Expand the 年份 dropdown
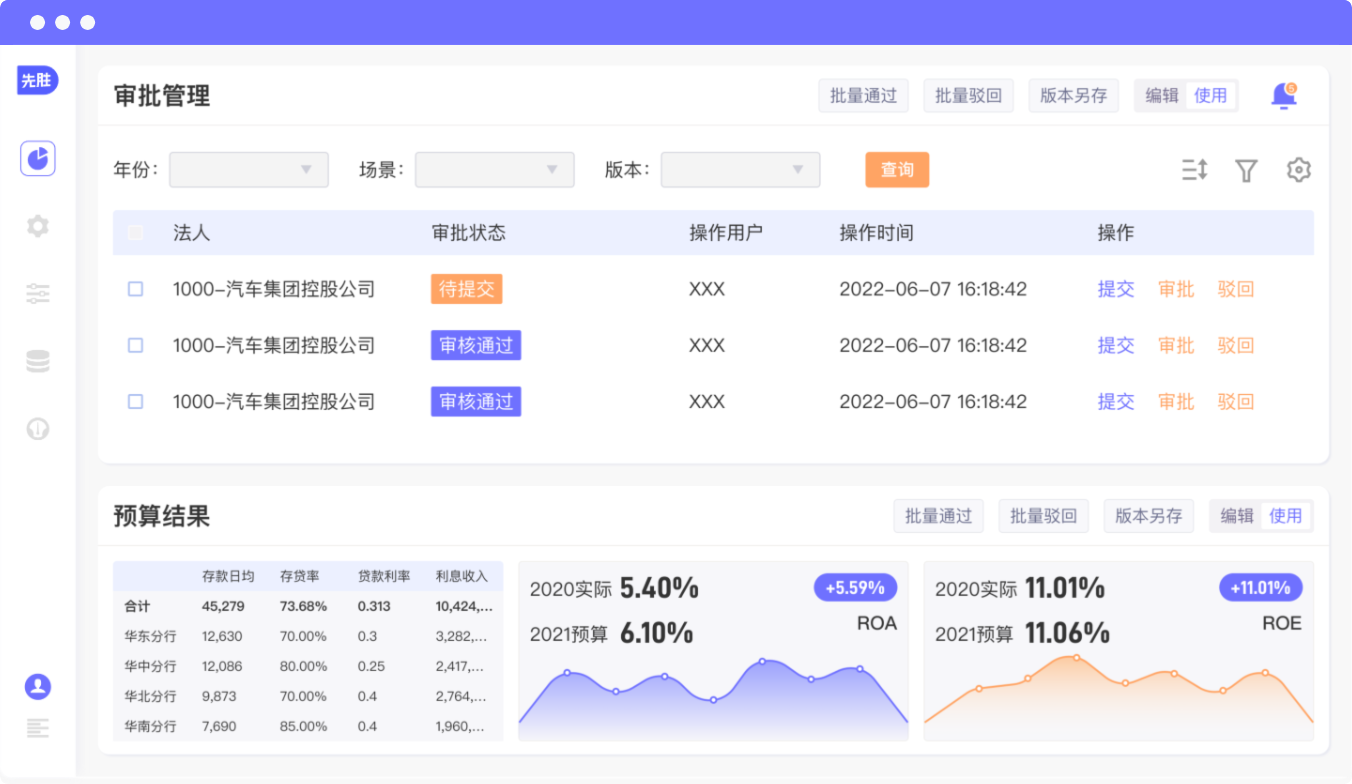The image size is (1352, 784). [249, 170]
